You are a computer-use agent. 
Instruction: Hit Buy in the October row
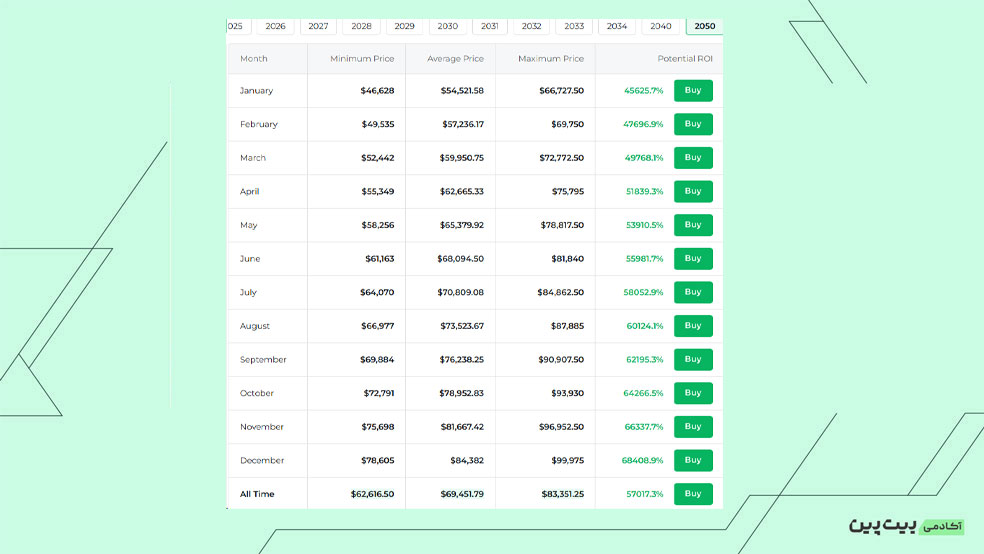(693, 393)
